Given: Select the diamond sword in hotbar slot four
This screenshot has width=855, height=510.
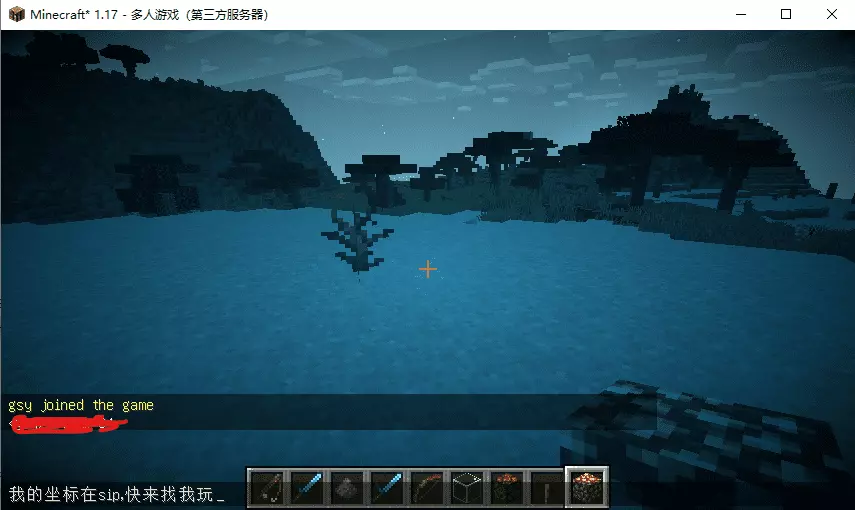Looking at the screenshot, I should tap(387, 487).
